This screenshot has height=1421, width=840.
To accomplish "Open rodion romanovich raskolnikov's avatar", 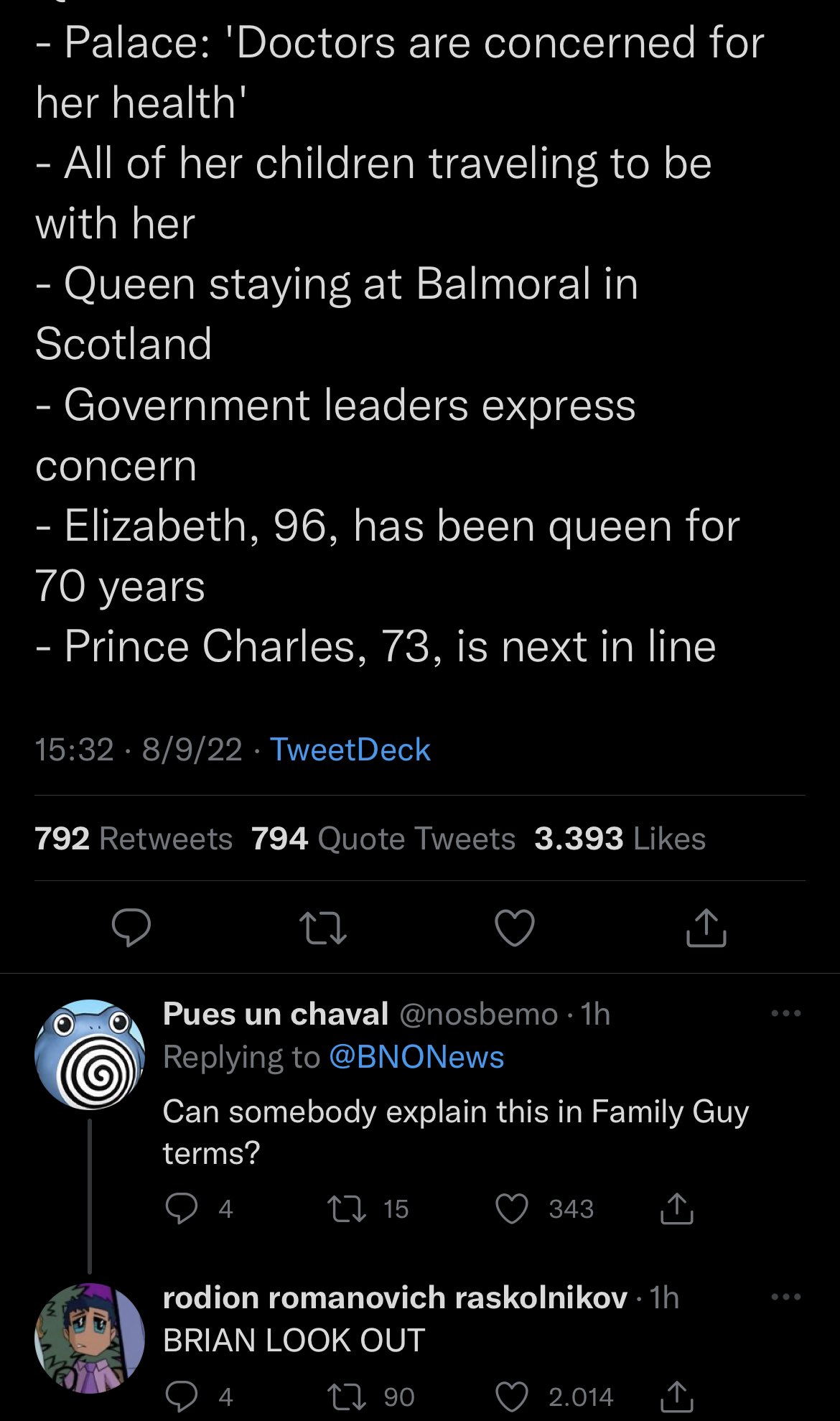I will [90, 1338].
